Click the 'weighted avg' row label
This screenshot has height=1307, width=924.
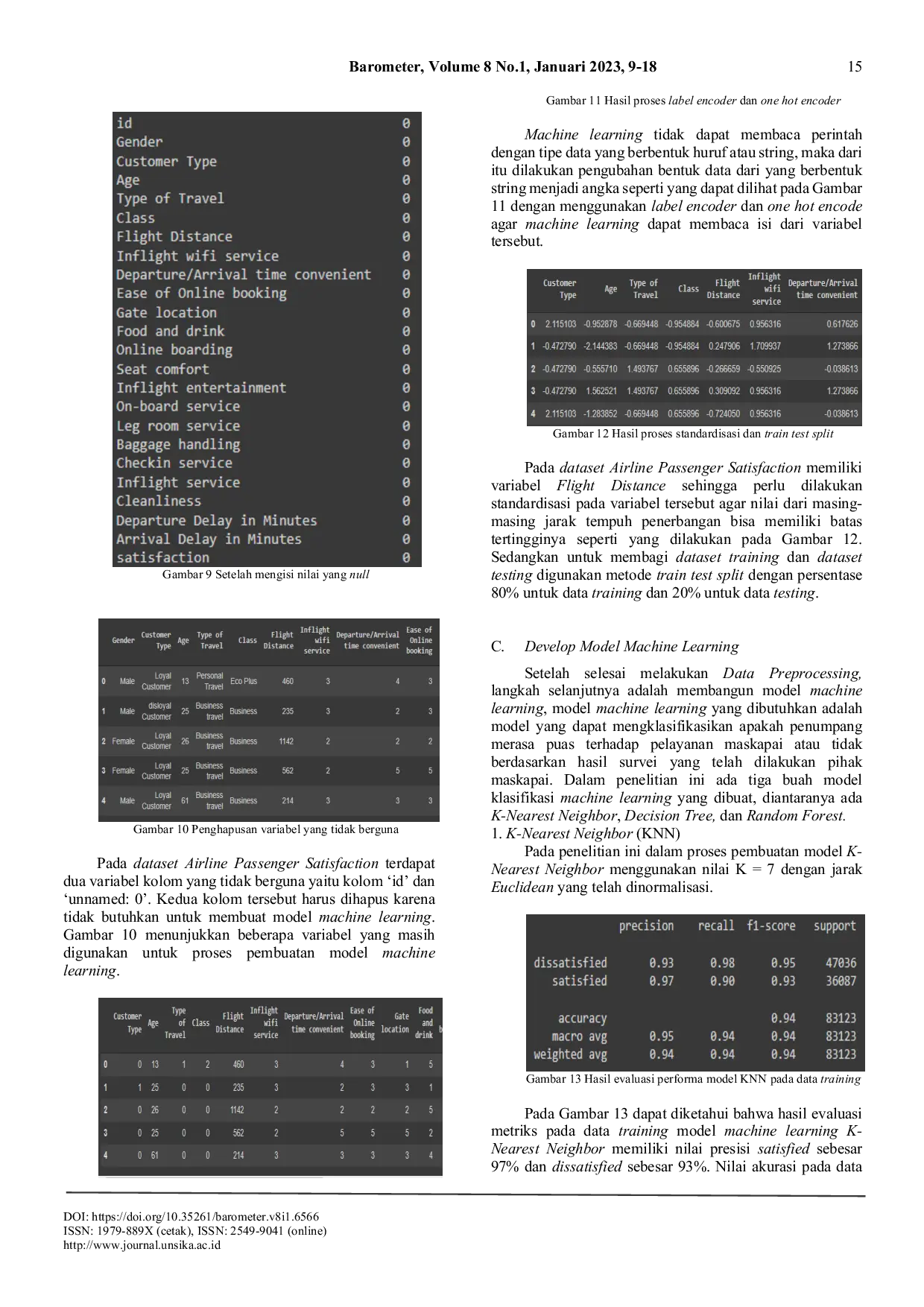click(570, 1054)
